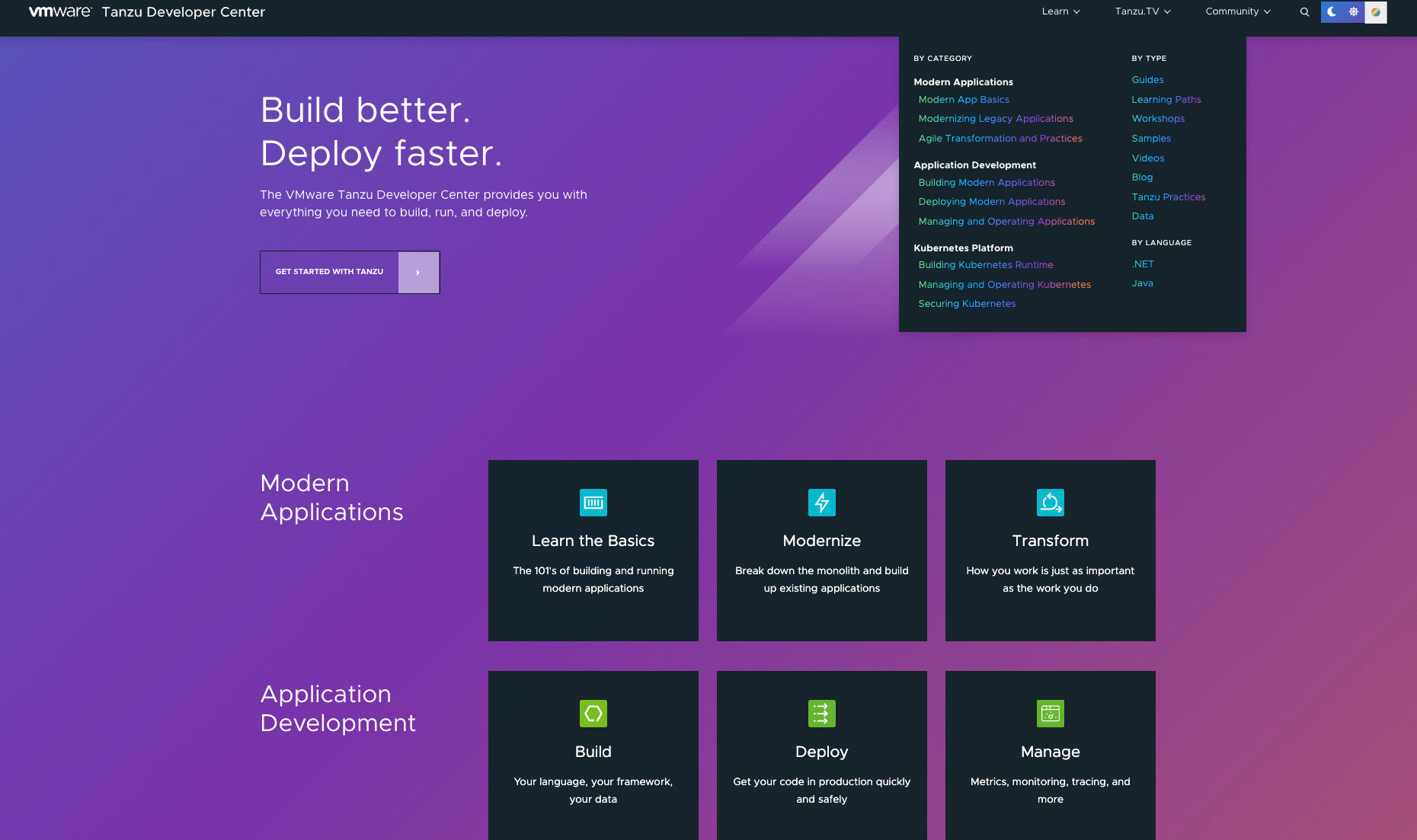Click 'The 101's of building' description text
This screenshot has height=840, width=1417.
pos(593,580)
